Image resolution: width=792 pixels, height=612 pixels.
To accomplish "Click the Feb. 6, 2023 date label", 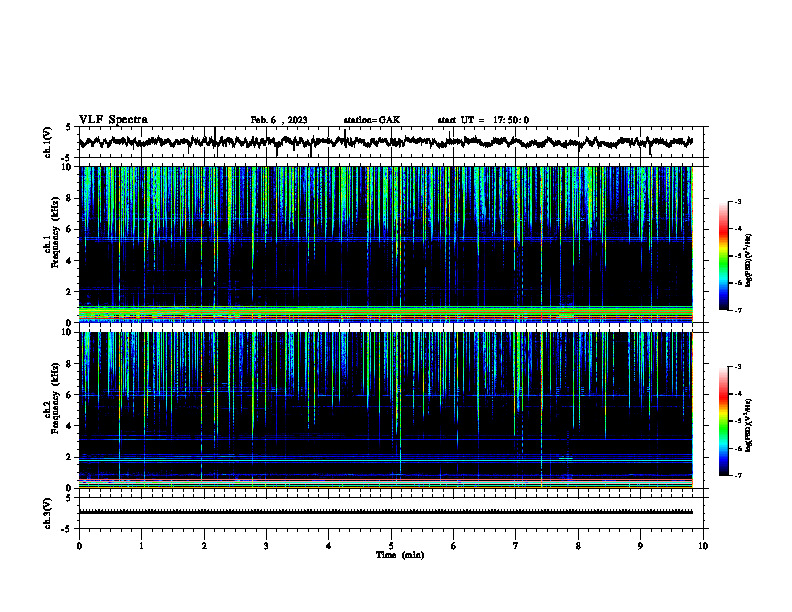I will click(x=279, y=120).
